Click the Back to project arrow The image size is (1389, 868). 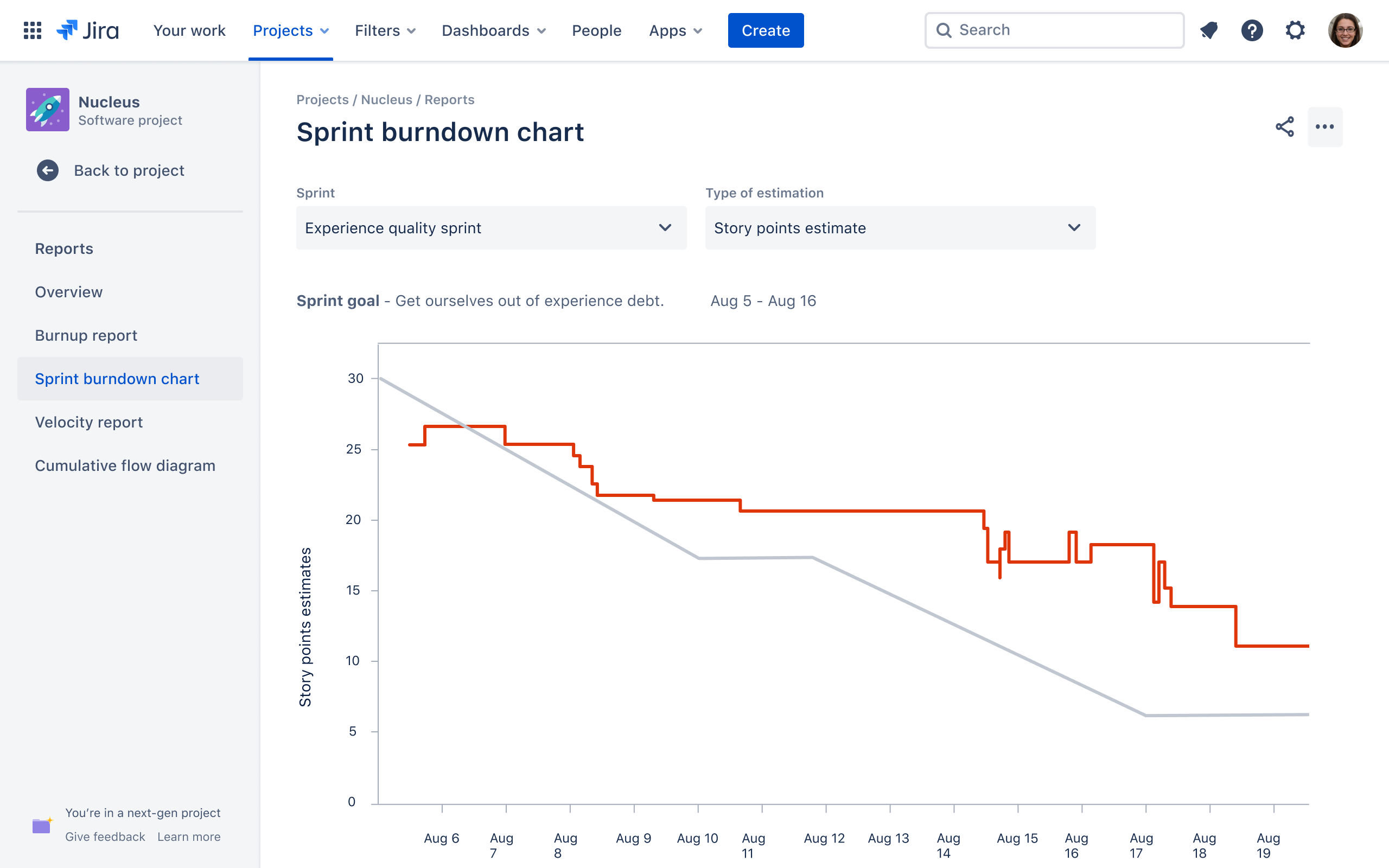point(48,170)
